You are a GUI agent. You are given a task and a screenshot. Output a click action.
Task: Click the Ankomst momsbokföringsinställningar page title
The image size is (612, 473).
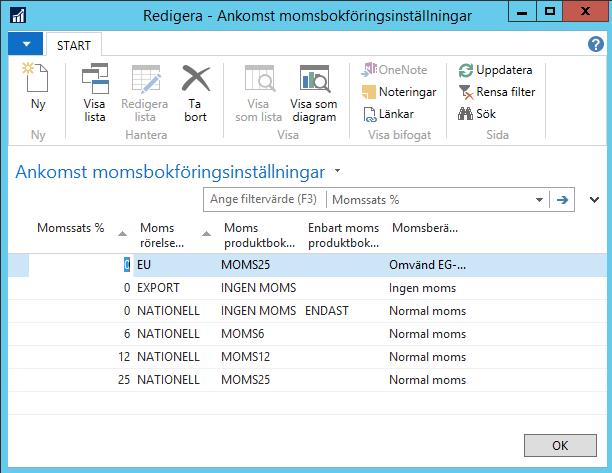point(170,172)
